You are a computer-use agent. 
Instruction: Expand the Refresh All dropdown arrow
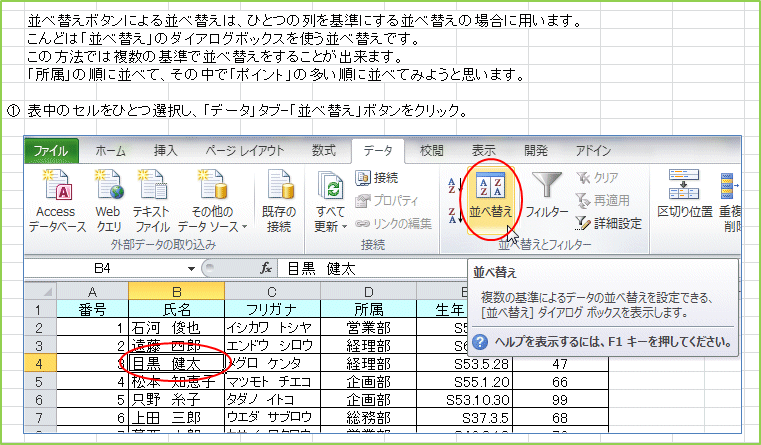344,227
